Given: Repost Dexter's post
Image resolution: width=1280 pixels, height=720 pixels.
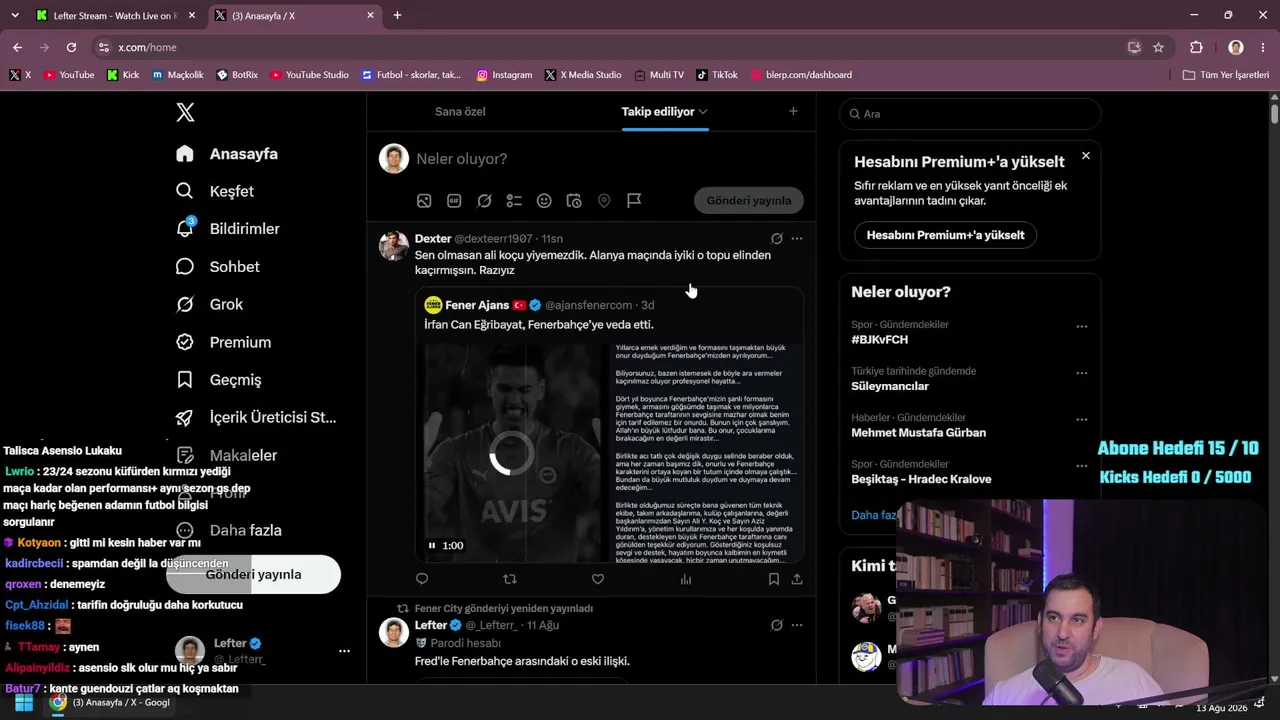Looking at the screenshot, I should [510, 579].
